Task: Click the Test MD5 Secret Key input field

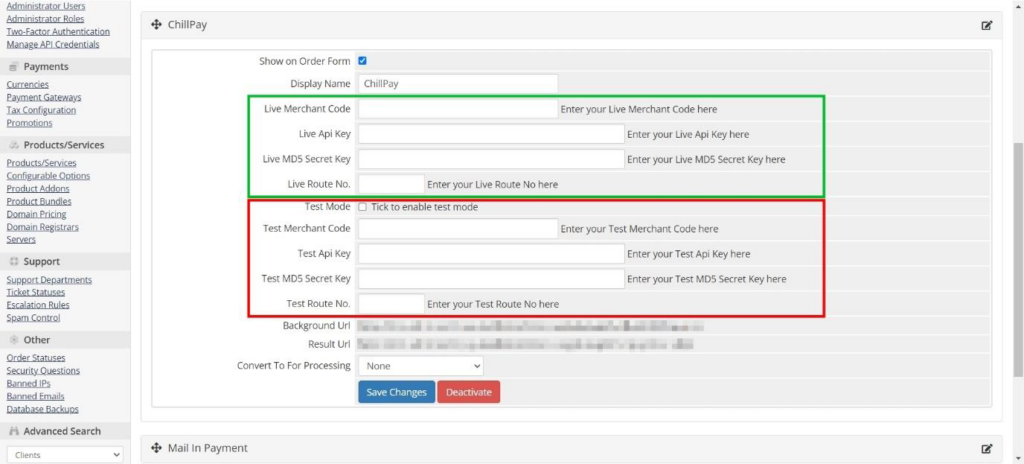Action: pos(491,278)
